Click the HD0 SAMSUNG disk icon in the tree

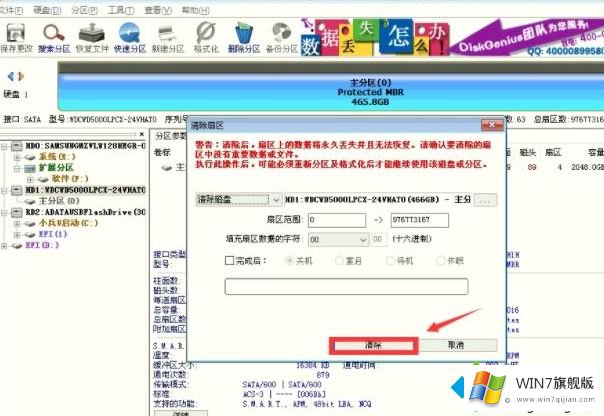click(17, 146)
